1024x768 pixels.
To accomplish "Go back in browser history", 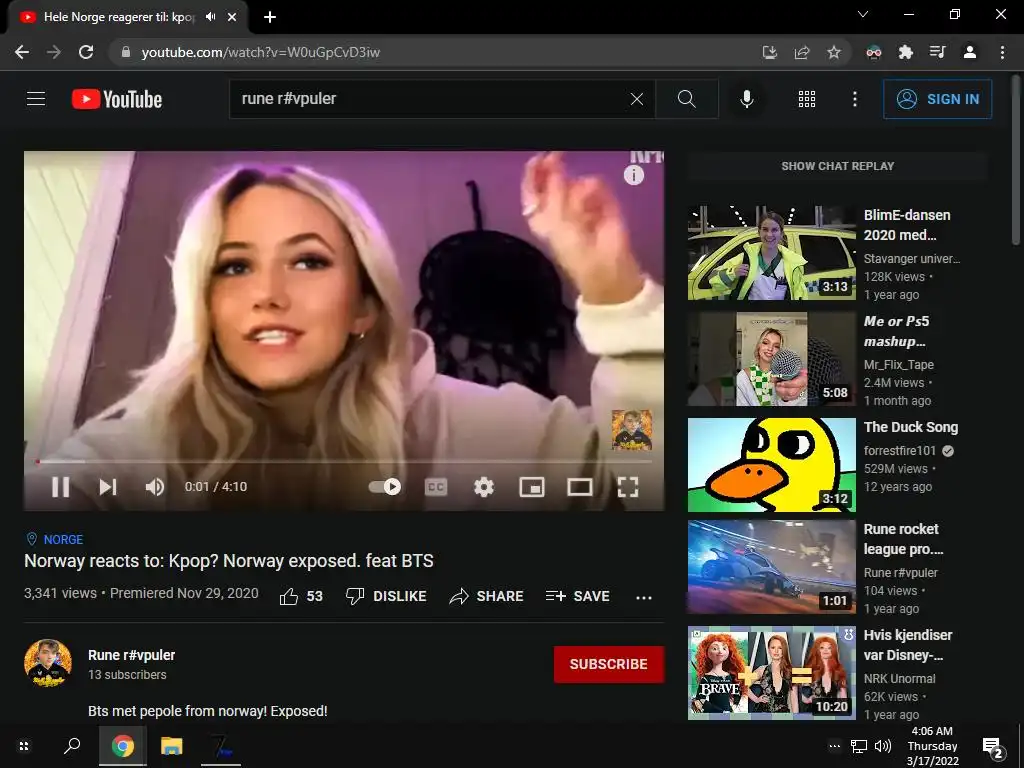I will 22,52.
